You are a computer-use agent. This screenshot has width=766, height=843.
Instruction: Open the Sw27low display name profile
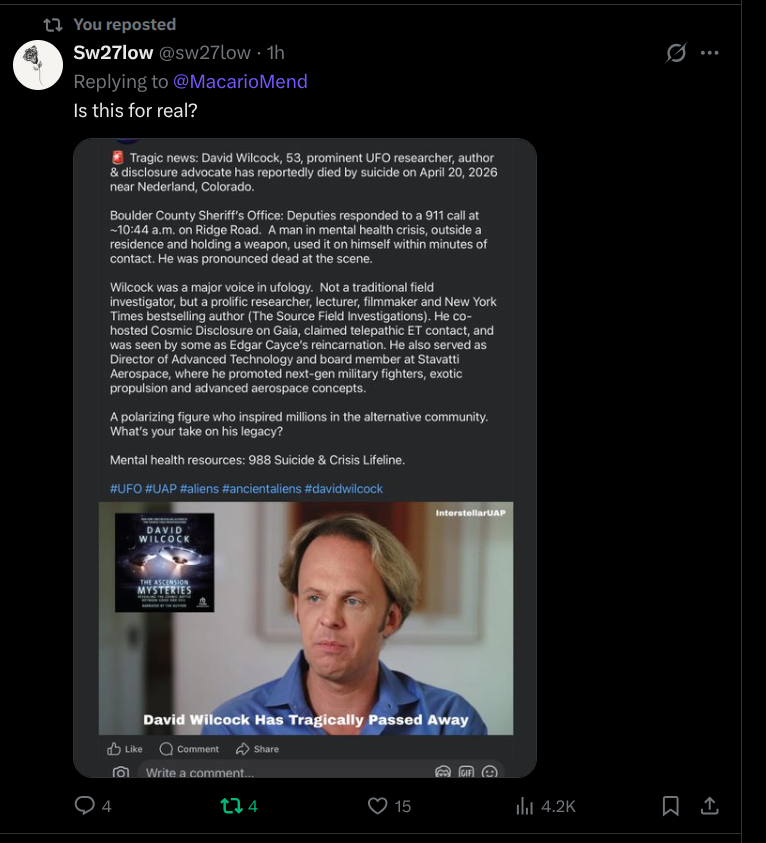113,53
